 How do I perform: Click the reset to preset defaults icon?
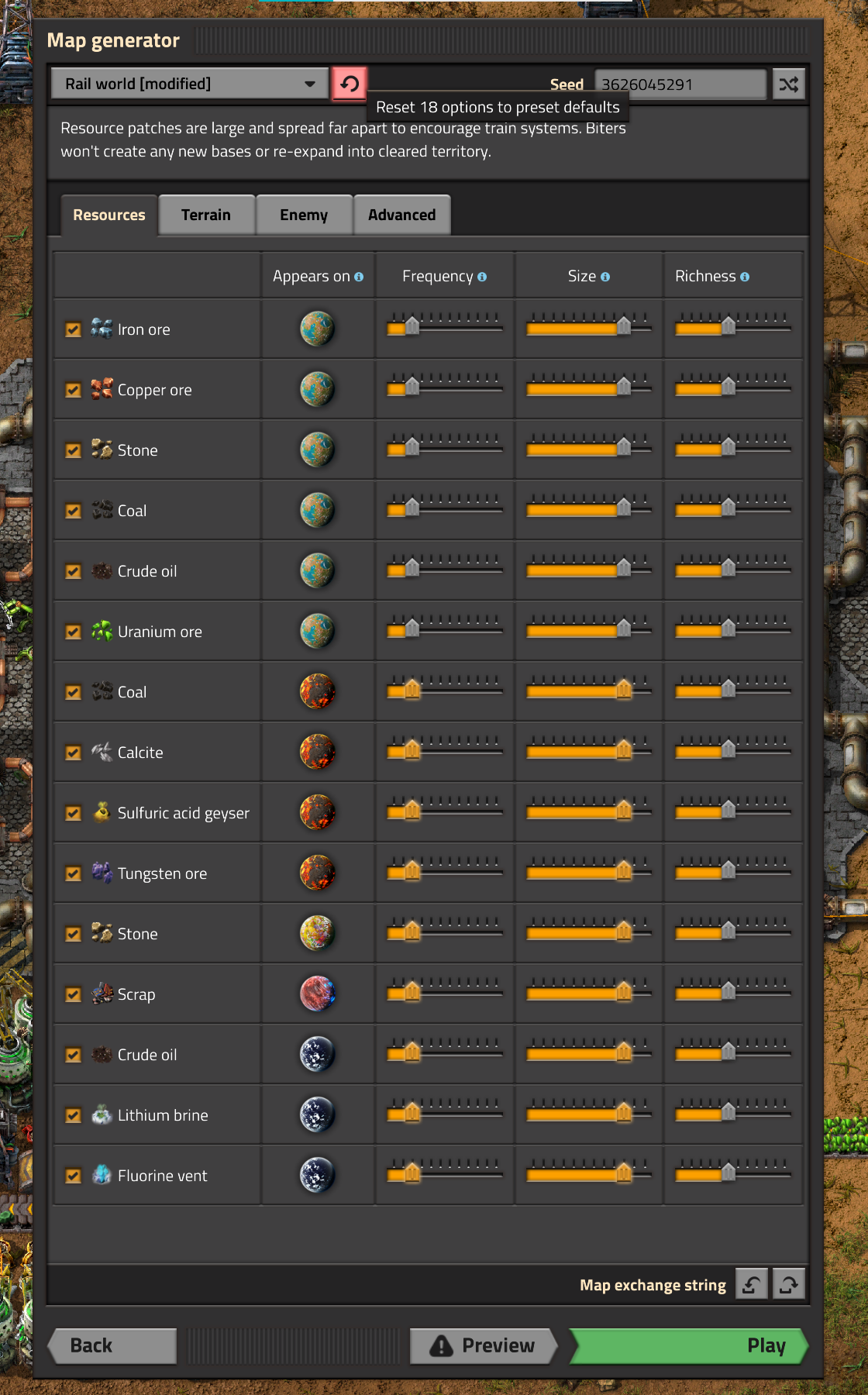[x=350, y=84]
